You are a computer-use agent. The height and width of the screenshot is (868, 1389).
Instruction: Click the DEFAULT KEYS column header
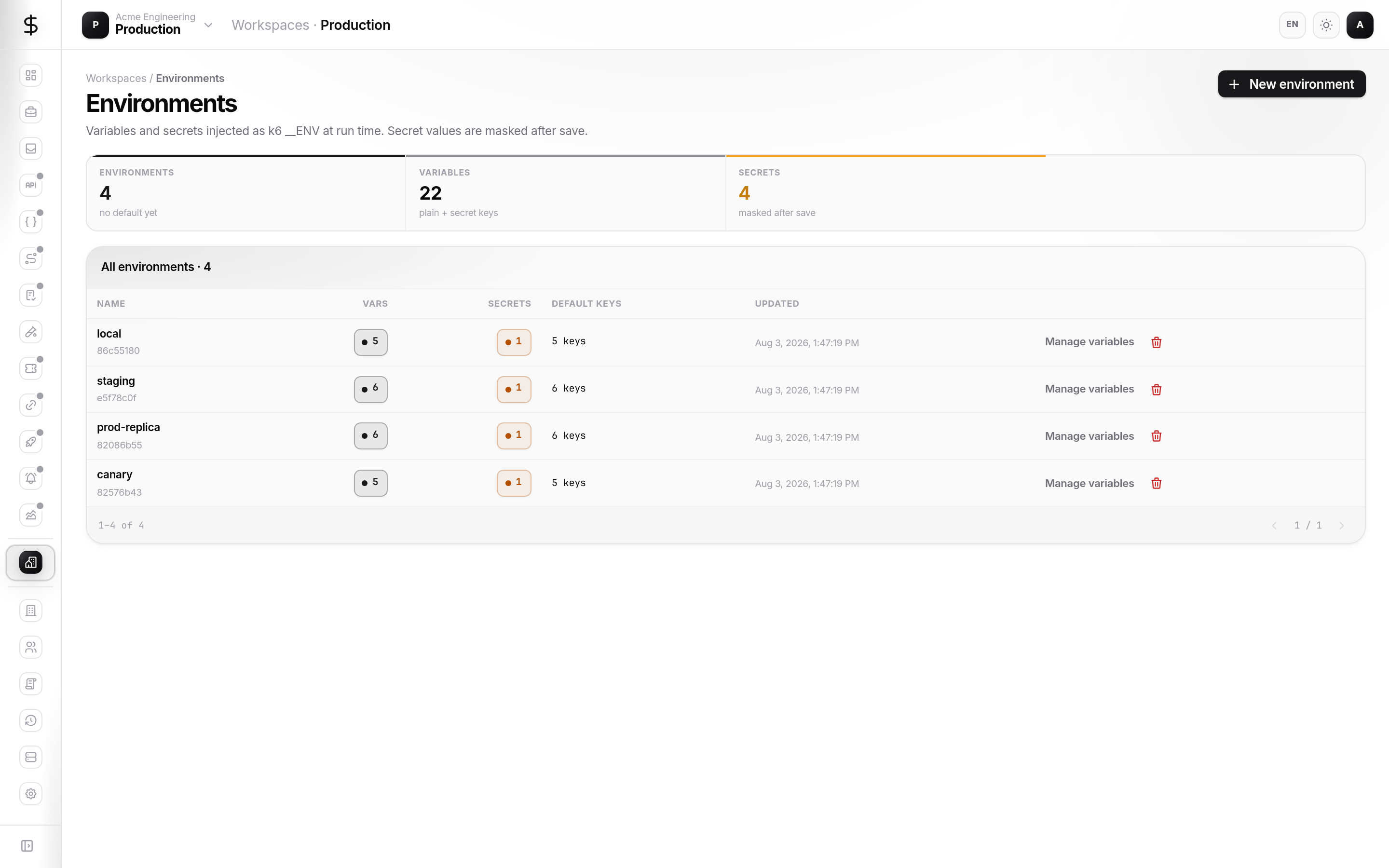pos(586,304)
